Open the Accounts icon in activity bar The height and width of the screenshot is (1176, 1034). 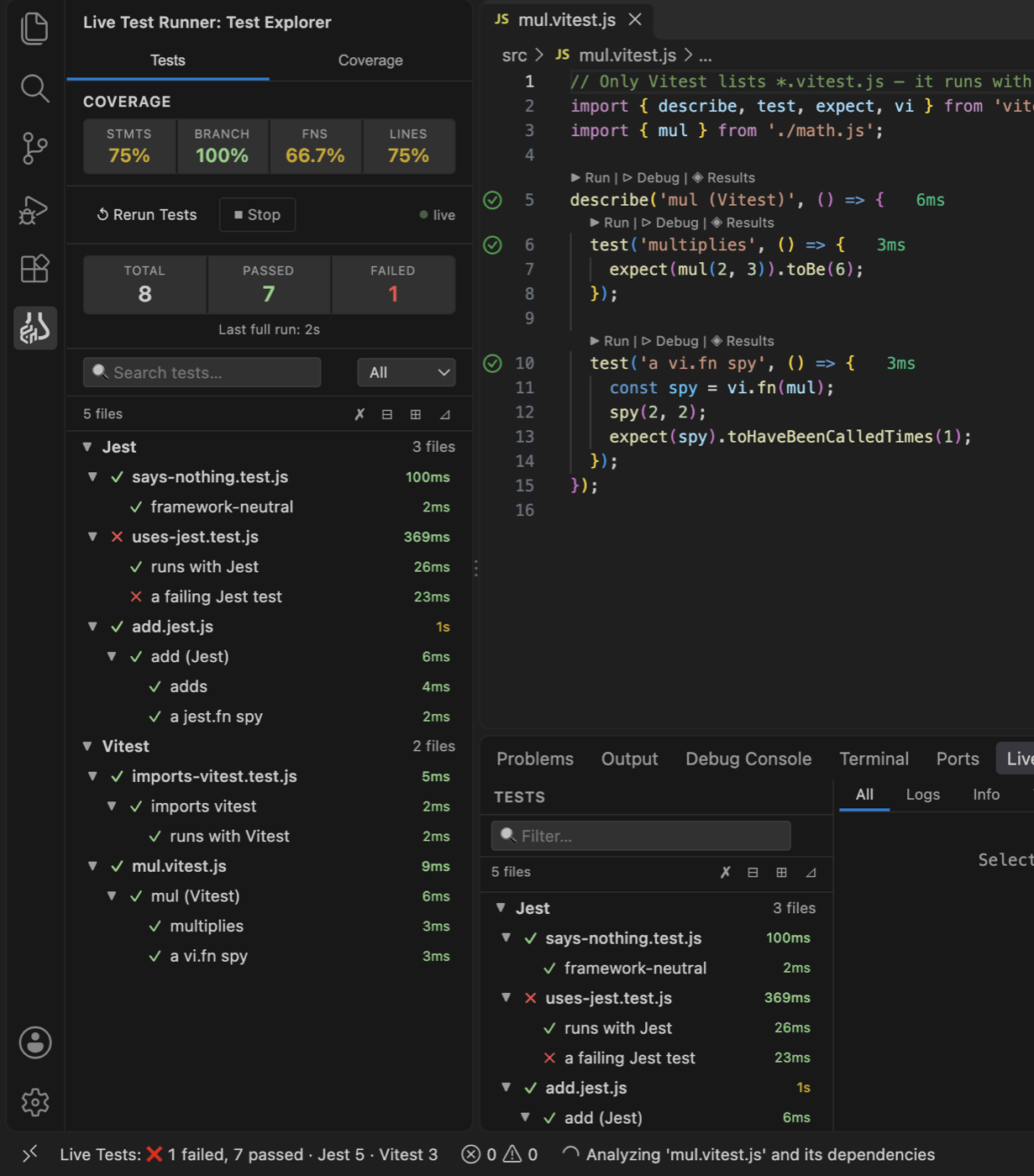[35, 1042]
